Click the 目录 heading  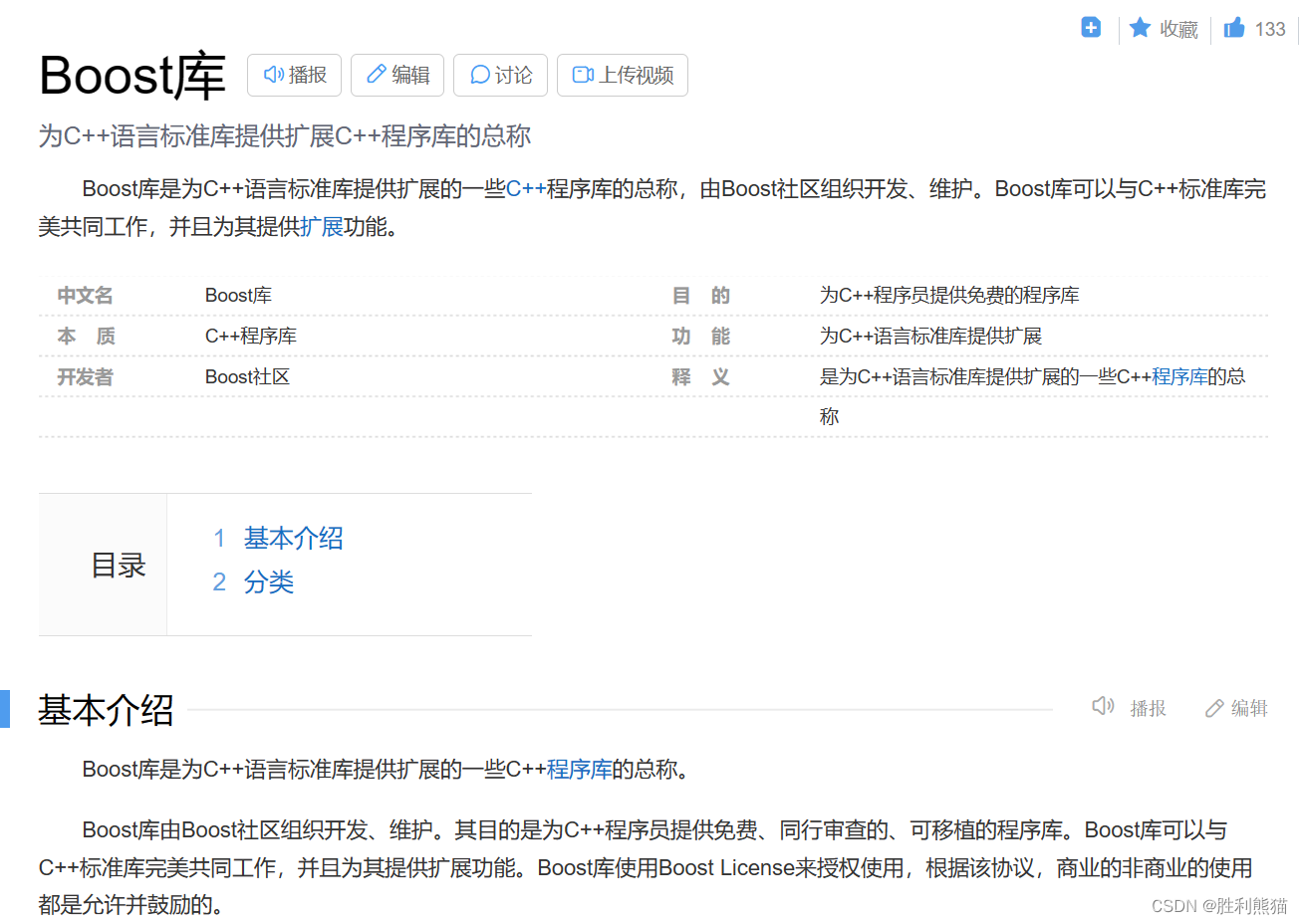(x=119, y=565)
